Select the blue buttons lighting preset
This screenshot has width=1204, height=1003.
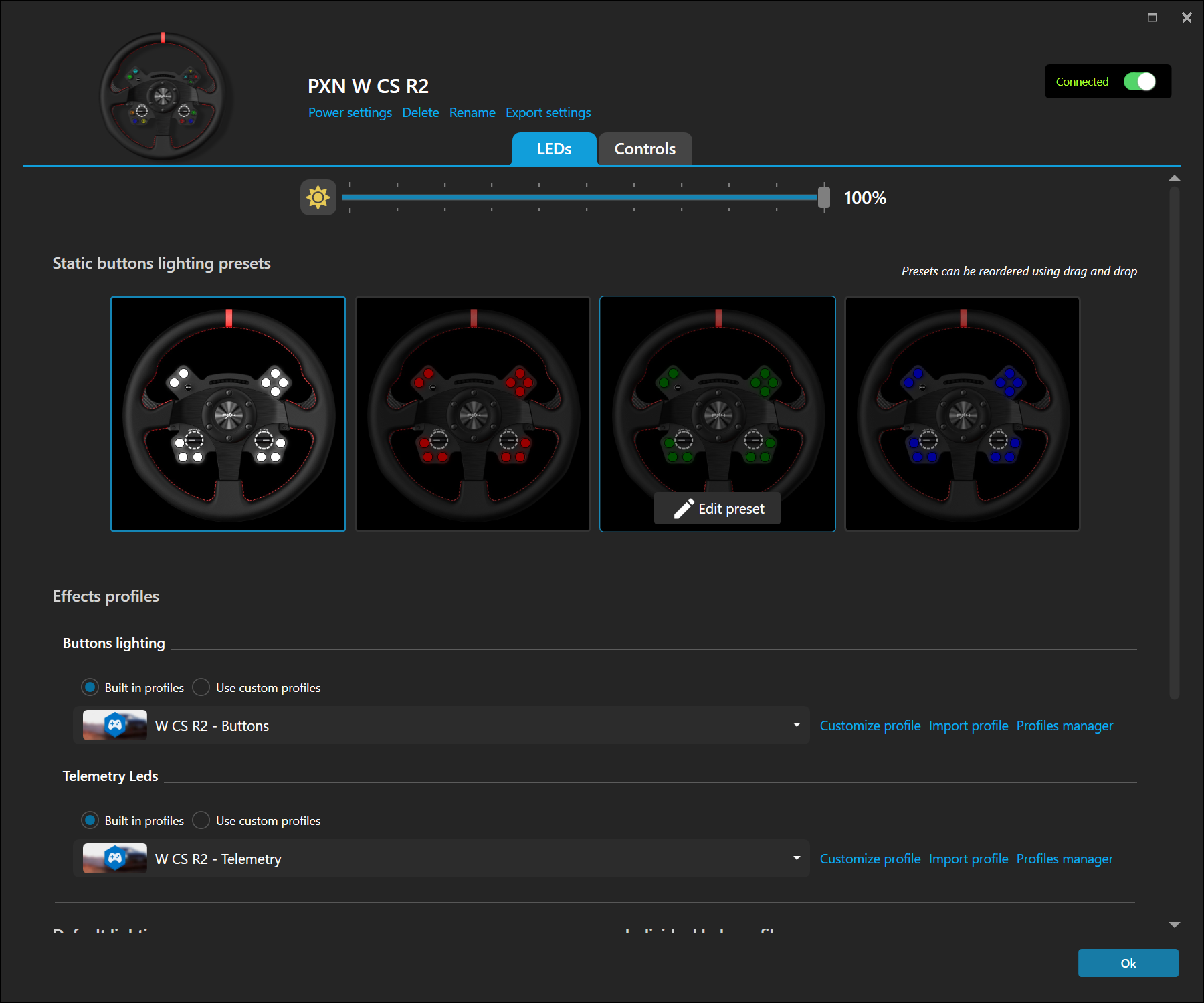(963, 414)
